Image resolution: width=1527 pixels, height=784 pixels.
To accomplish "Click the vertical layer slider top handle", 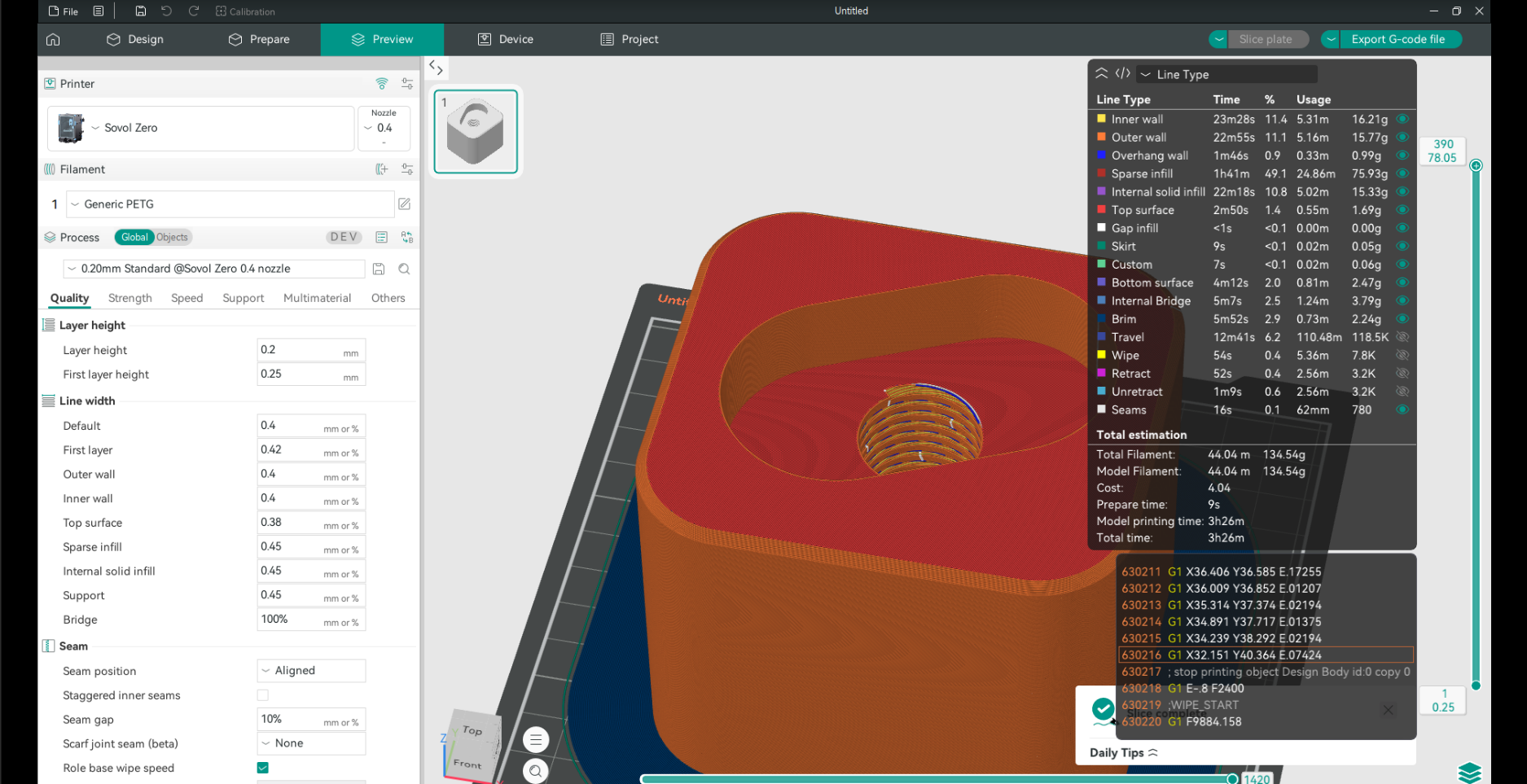I will [x=1476, y=165].
